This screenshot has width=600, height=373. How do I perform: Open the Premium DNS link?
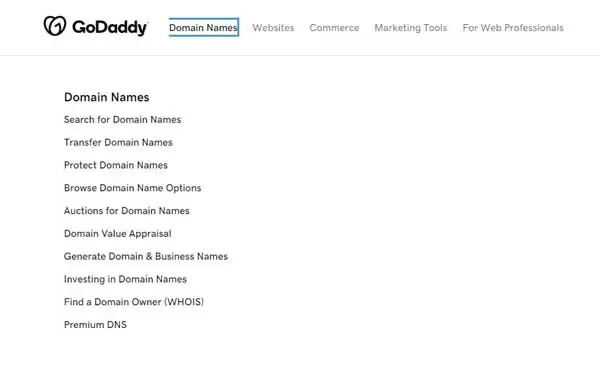(95, 325)
